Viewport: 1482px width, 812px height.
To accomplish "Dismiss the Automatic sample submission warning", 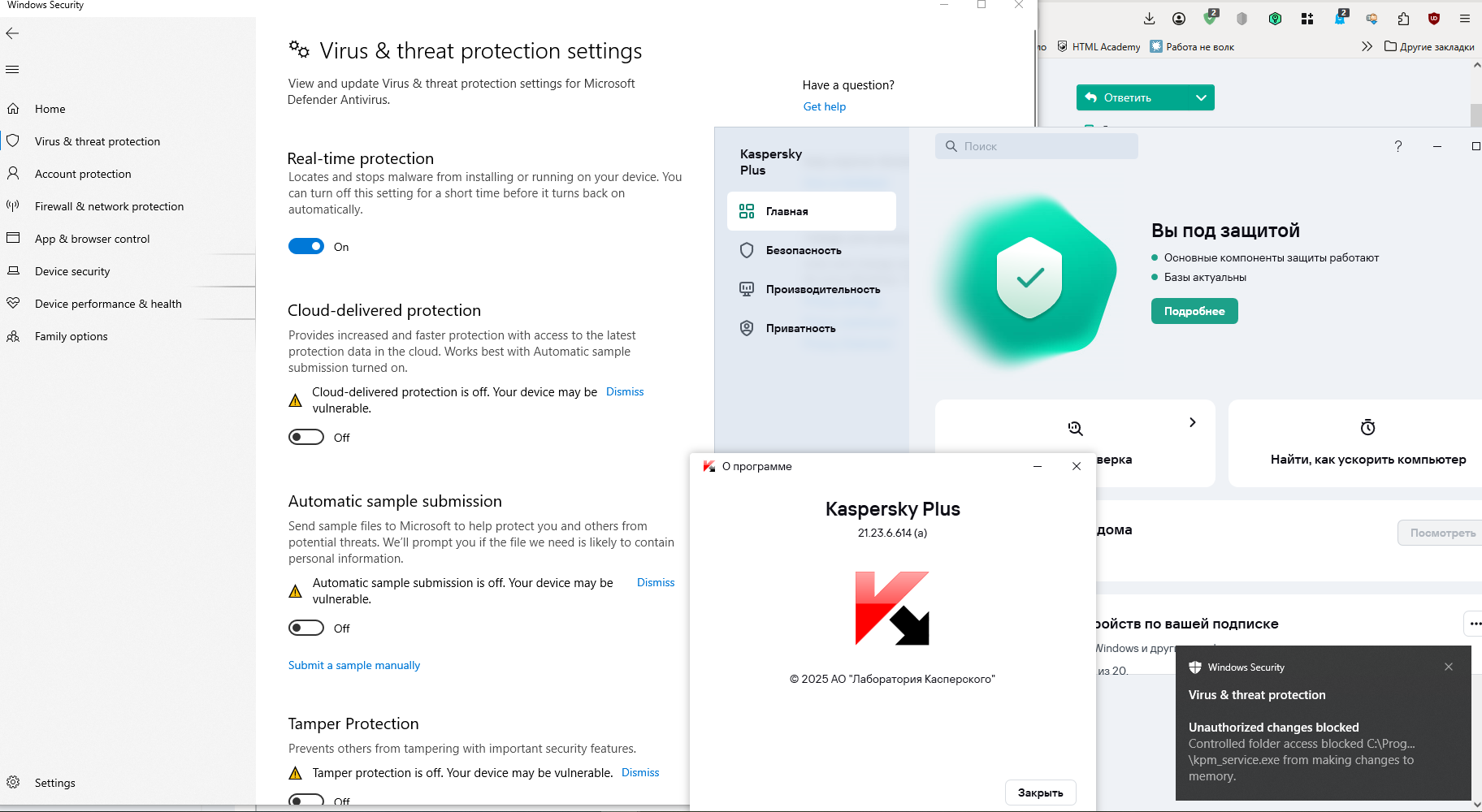I will (x=656, y=582).
